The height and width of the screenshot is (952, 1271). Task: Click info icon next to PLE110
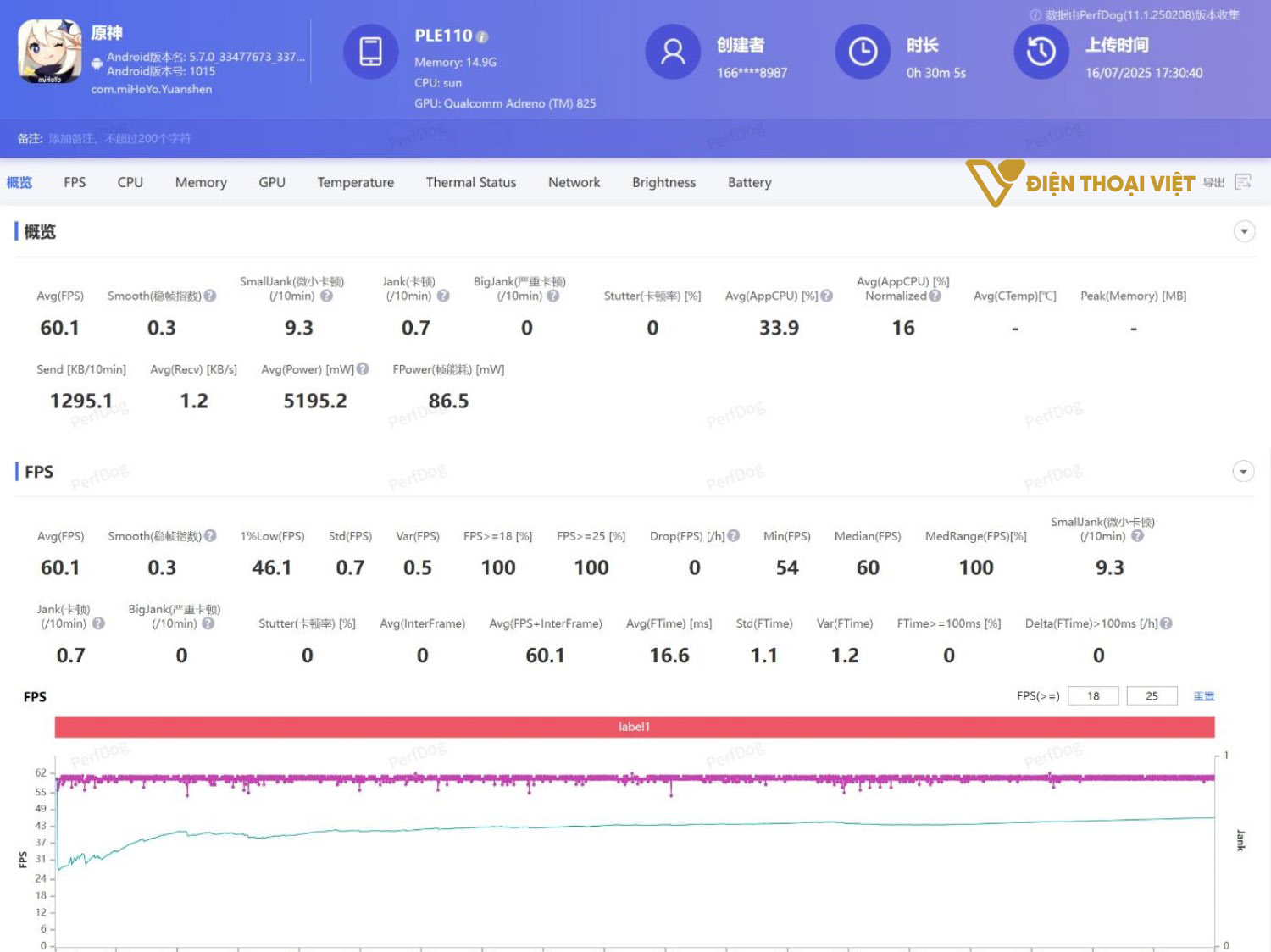(x=482, y=37)
